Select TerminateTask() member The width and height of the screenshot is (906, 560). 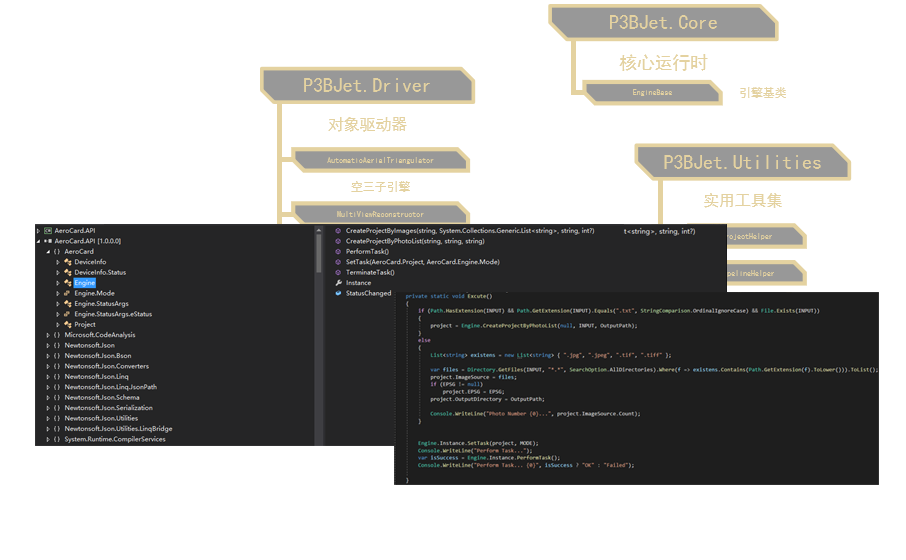370,272
